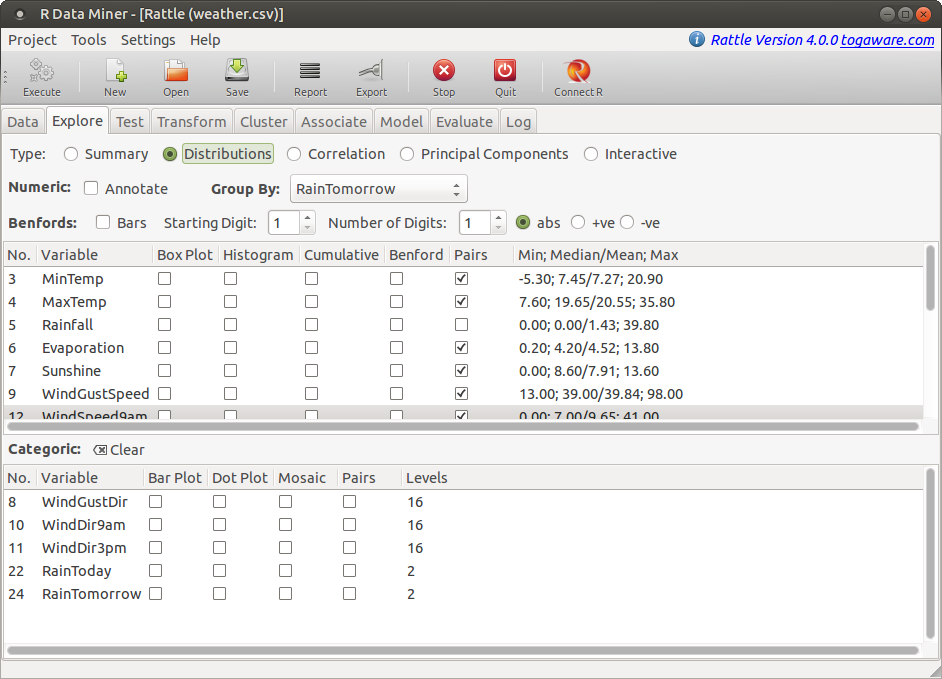
Task: Open a project using the Open icon
Action: 176,72
